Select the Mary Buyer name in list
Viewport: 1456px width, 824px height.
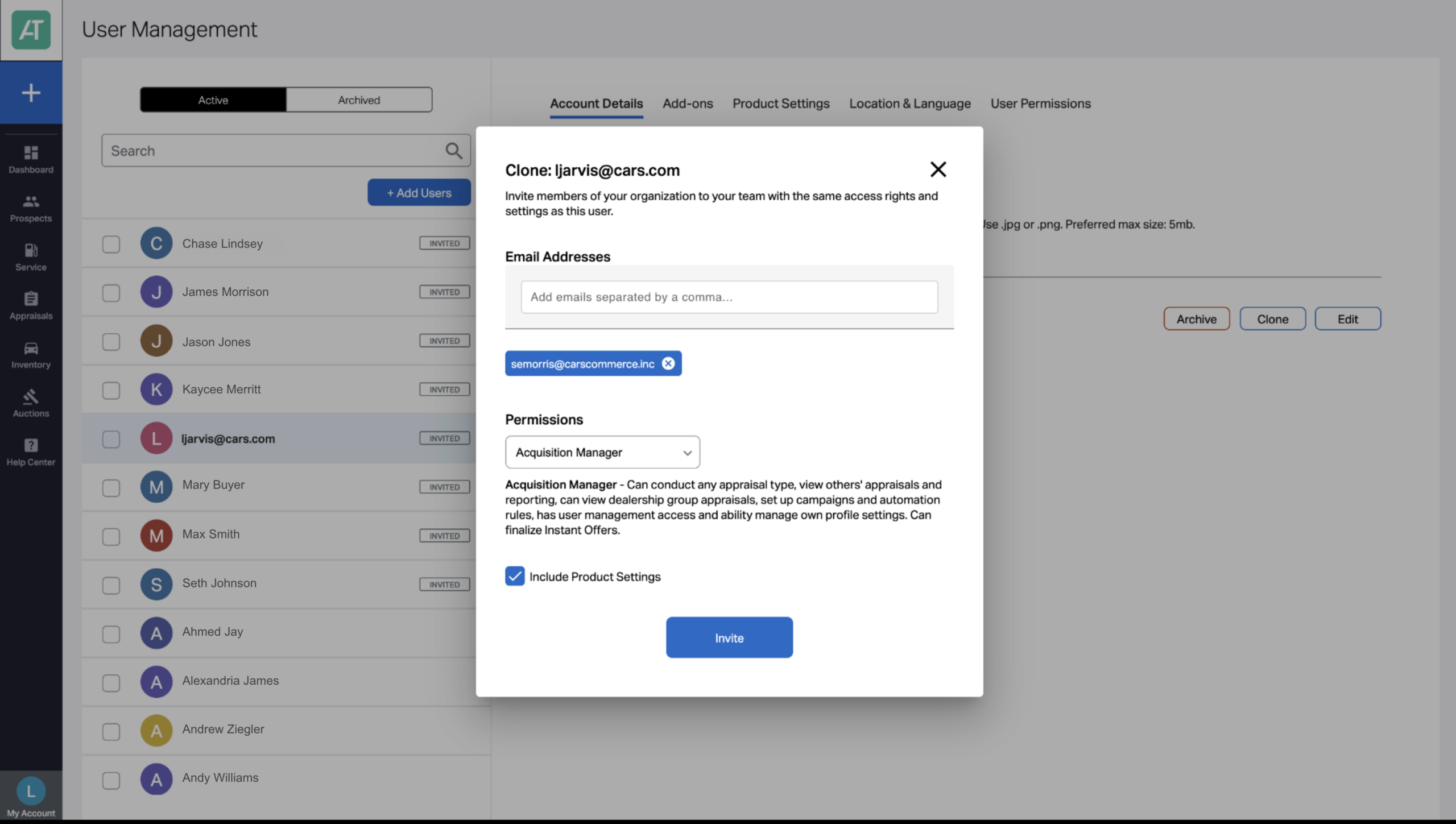[213, 485]
